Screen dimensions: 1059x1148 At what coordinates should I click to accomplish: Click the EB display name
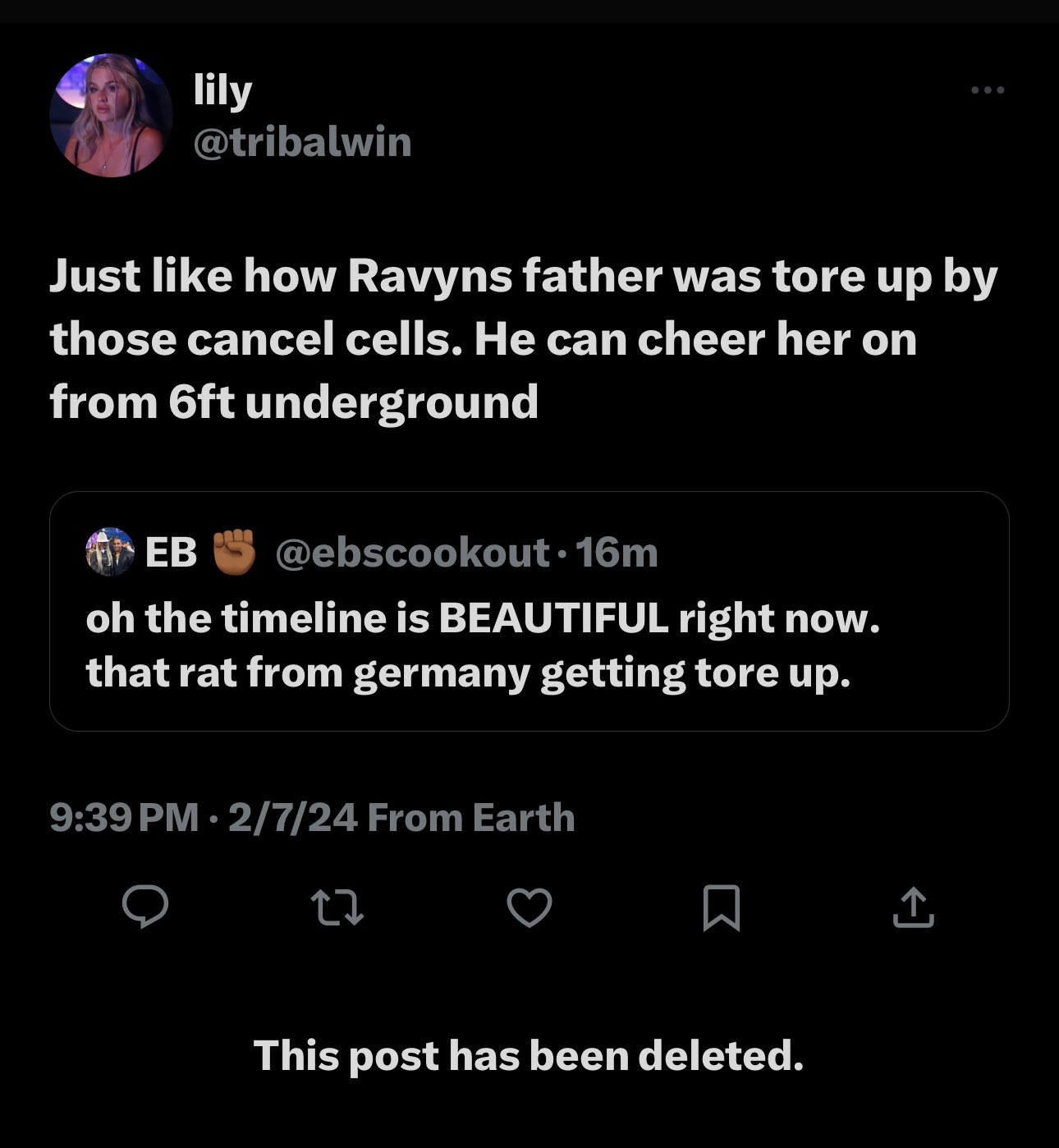click(171, 553)
